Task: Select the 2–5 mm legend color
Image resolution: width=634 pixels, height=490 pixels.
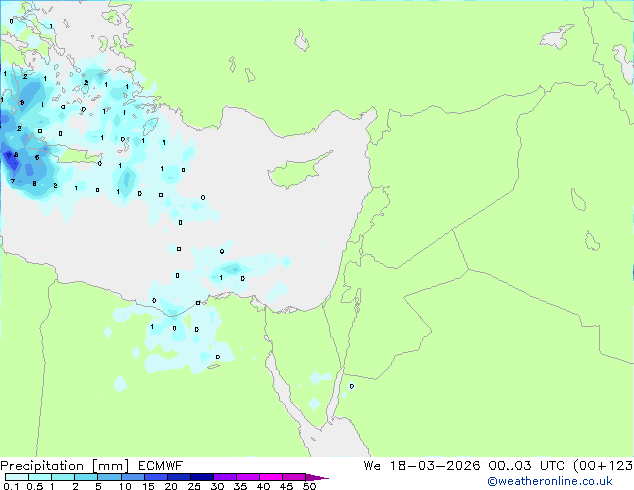Action: tap(86, 477)
